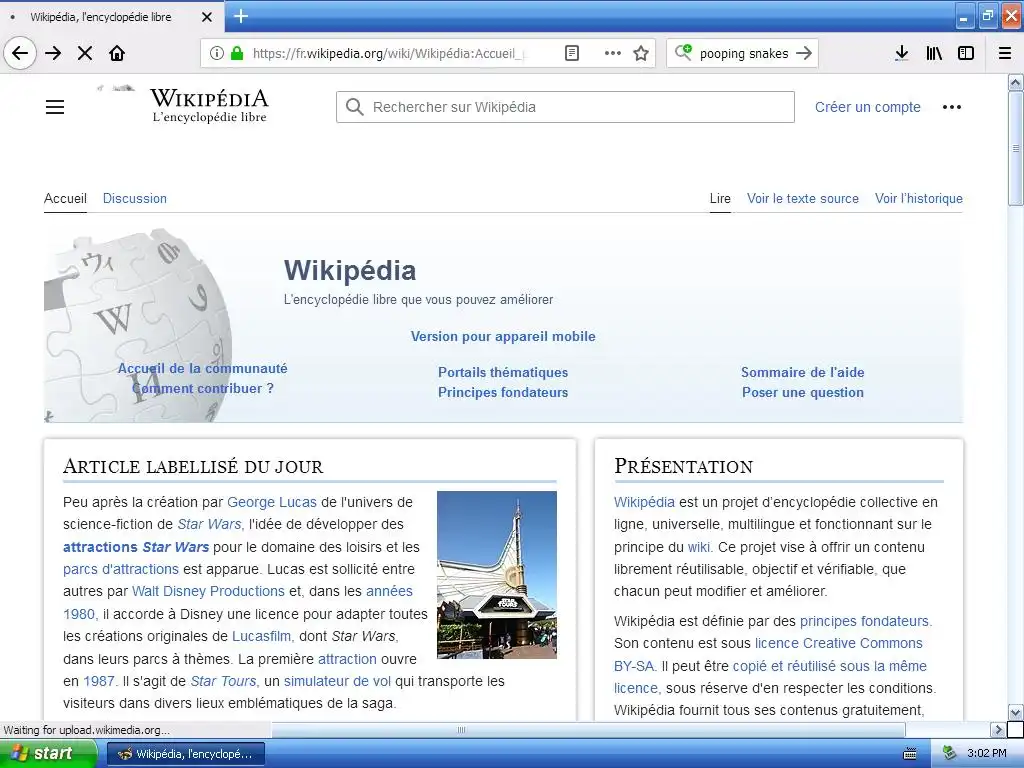Follow the 'Comment contribuer ?' link
Image resolution: width=1024 pixels, height=768 pixels.
coord(202,389)
